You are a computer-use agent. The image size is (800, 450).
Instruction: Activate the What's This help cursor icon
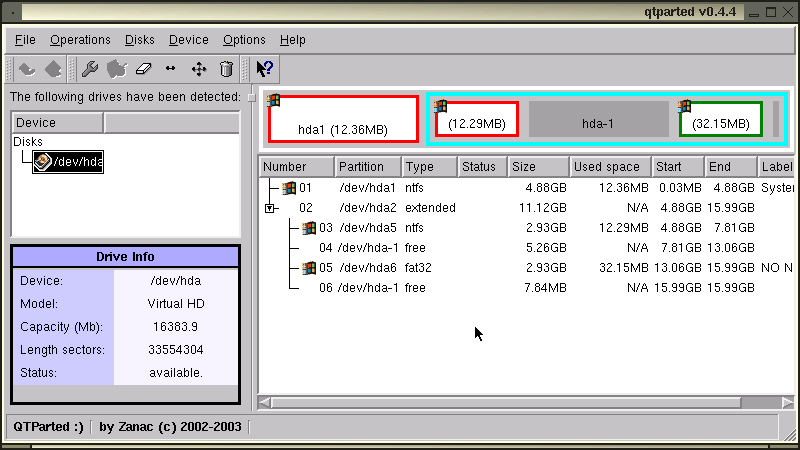(265, 68)
